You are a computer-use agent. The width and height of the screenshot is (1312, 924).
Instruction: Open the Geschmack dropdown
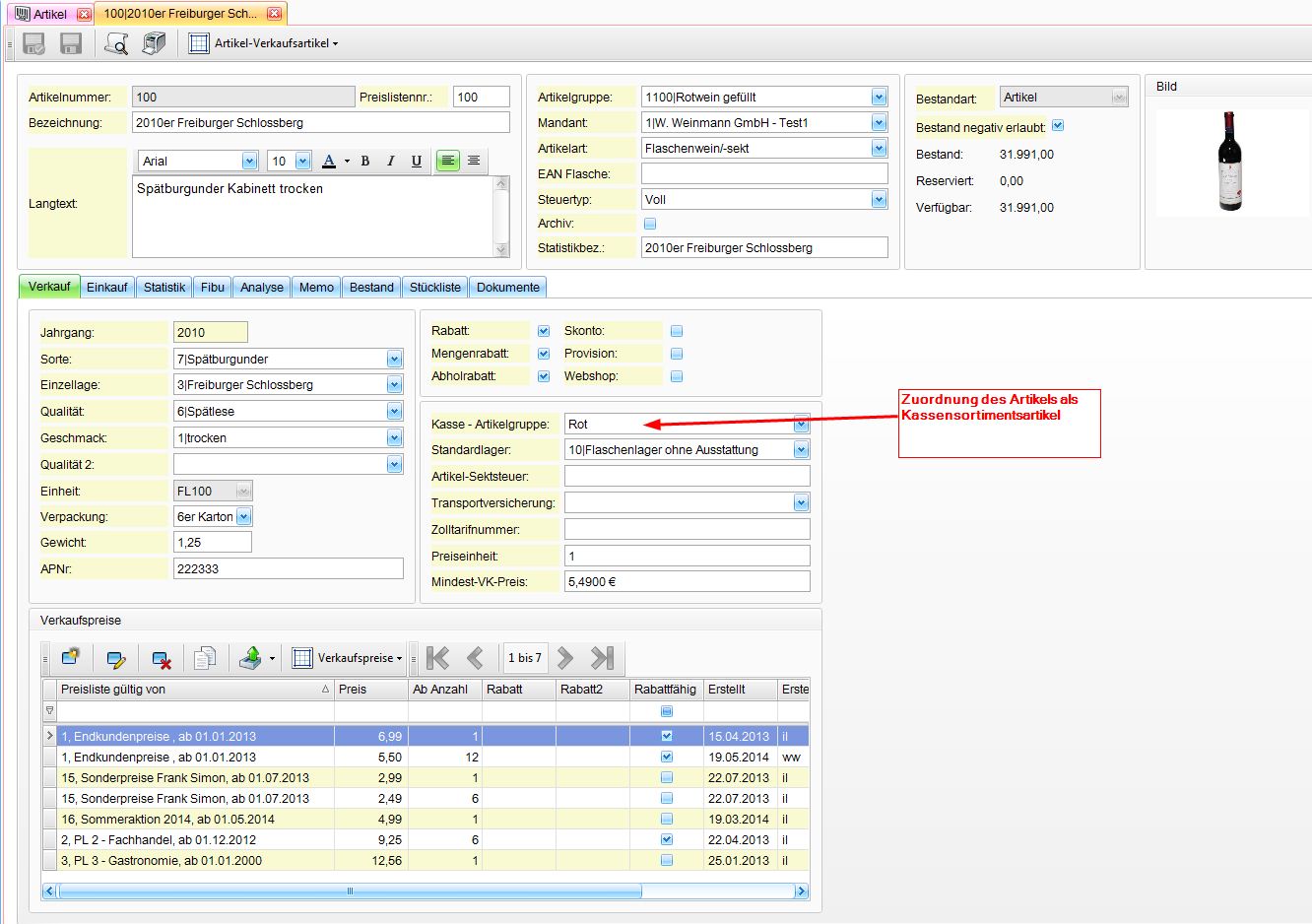pyautogui.click(x=394, y=437)
